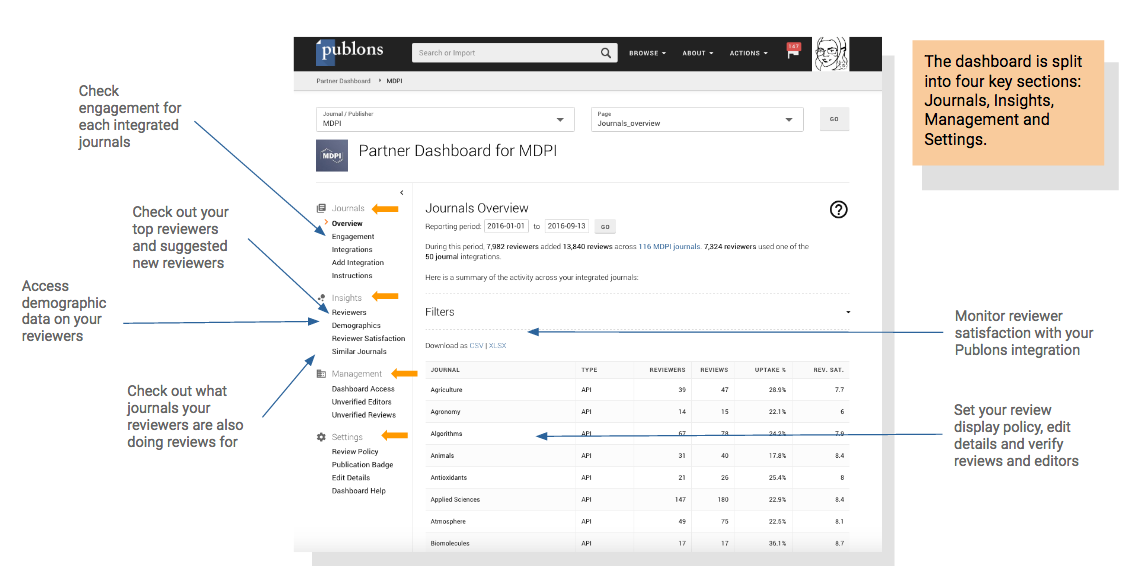The width and height of the screenshot is (1129, 581).
Task: Open Publication Badge under Settings
Action: [362, 464]
